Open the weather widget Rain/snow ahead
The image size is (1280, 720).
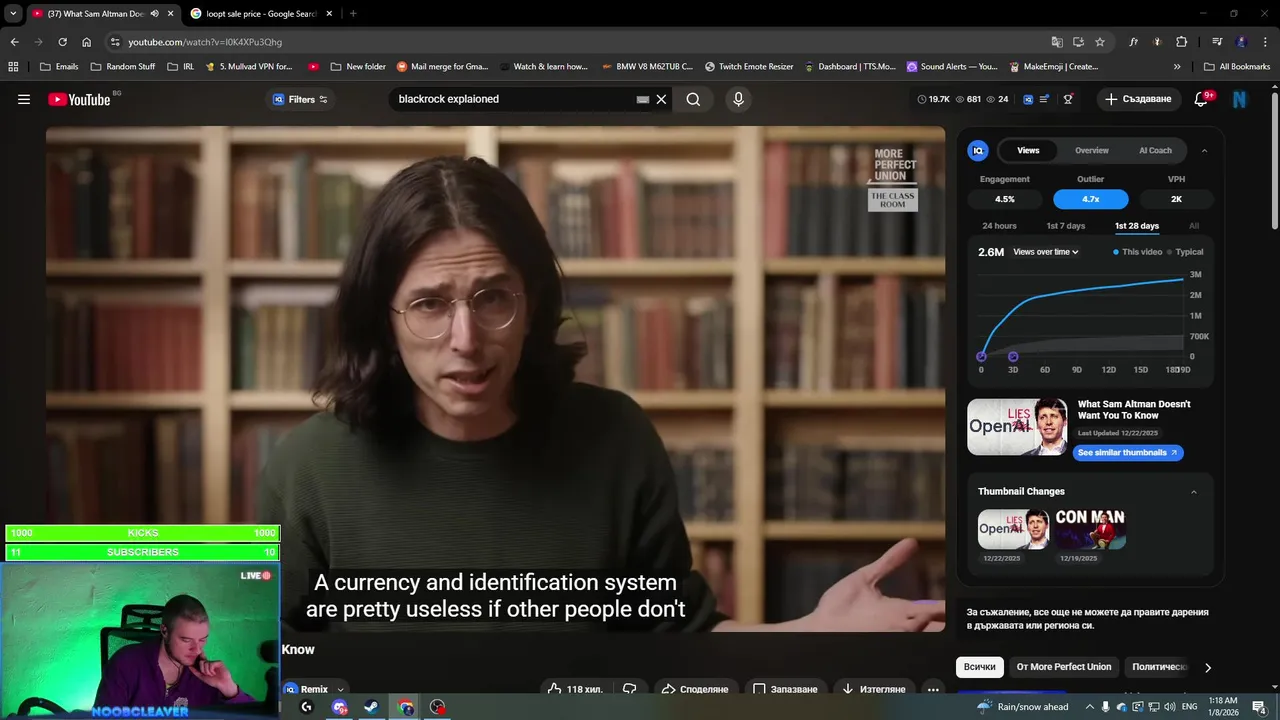tap(1022, 707)
